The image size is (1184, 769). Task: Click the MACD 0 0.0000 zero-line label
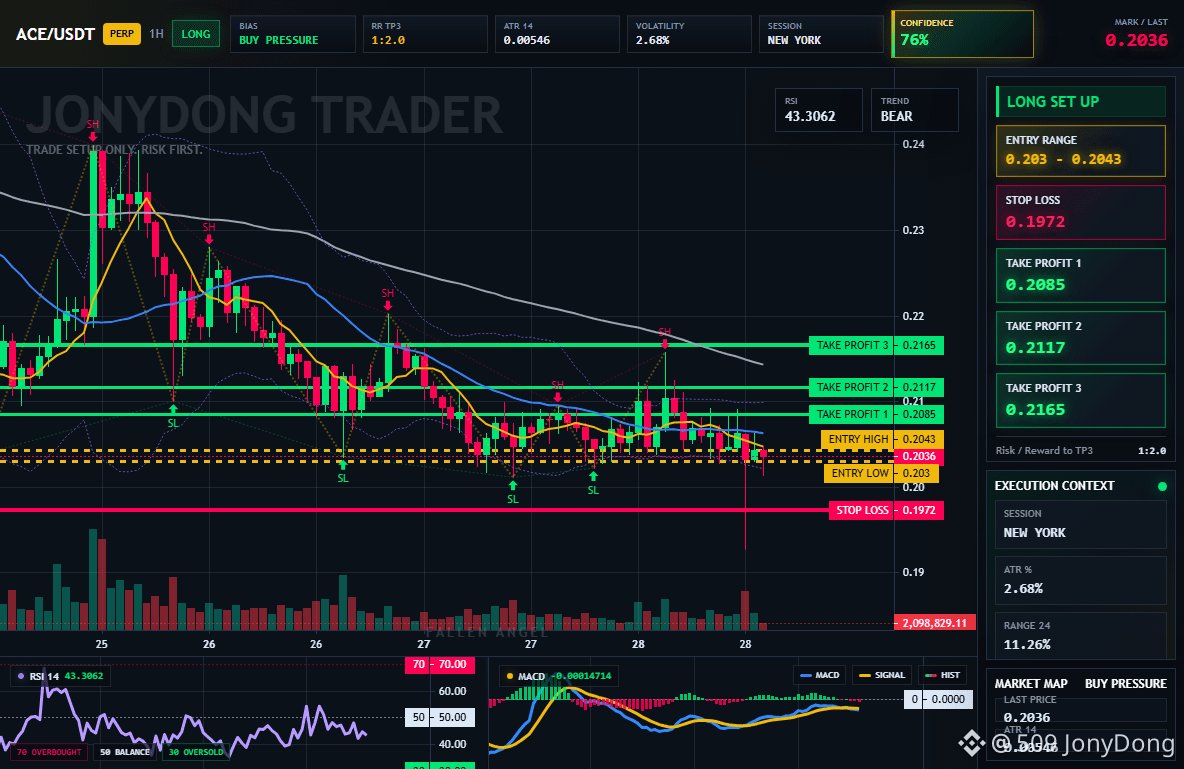[x=938, y=700]
